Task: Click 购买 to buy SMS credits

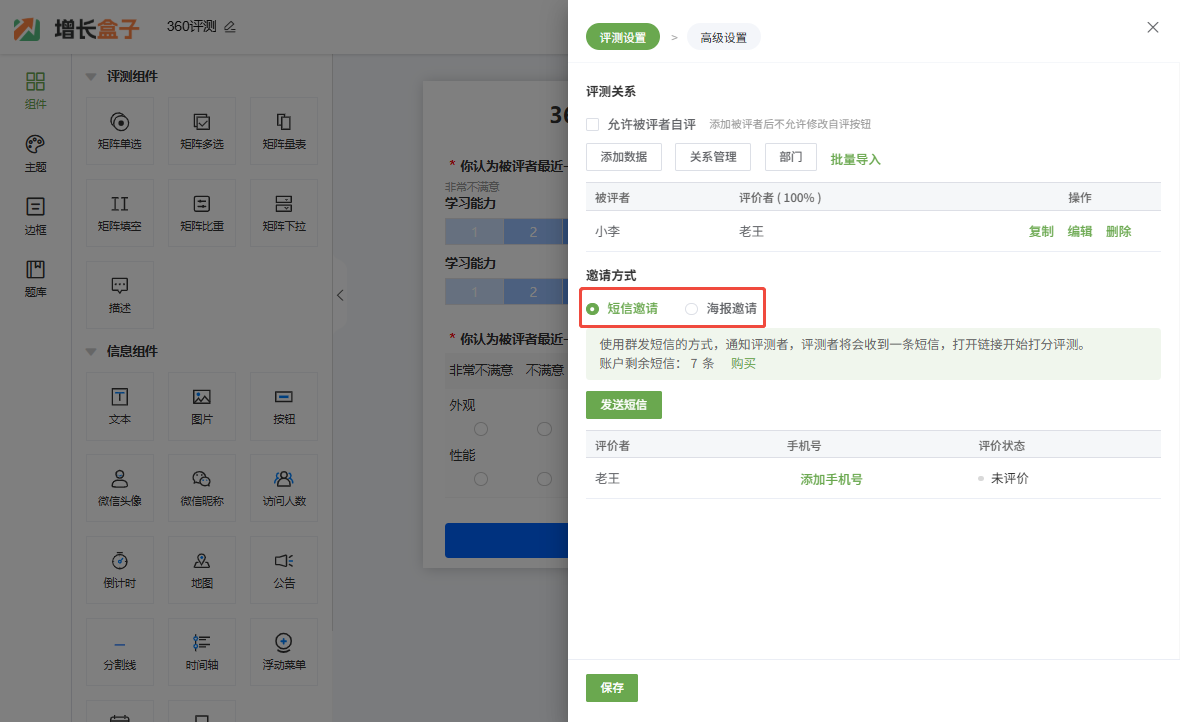Action: click(743, 363)
